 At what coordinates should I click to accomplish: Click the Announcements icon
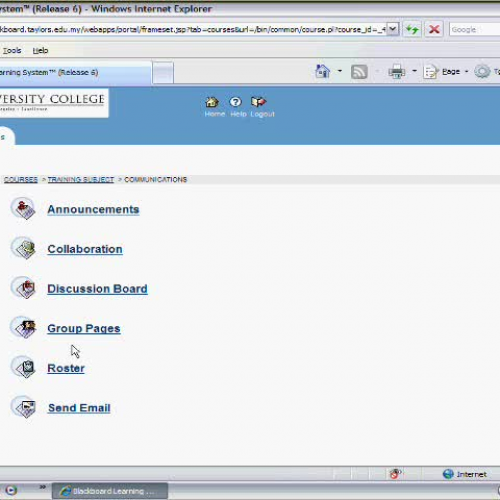tap(23, 209)
